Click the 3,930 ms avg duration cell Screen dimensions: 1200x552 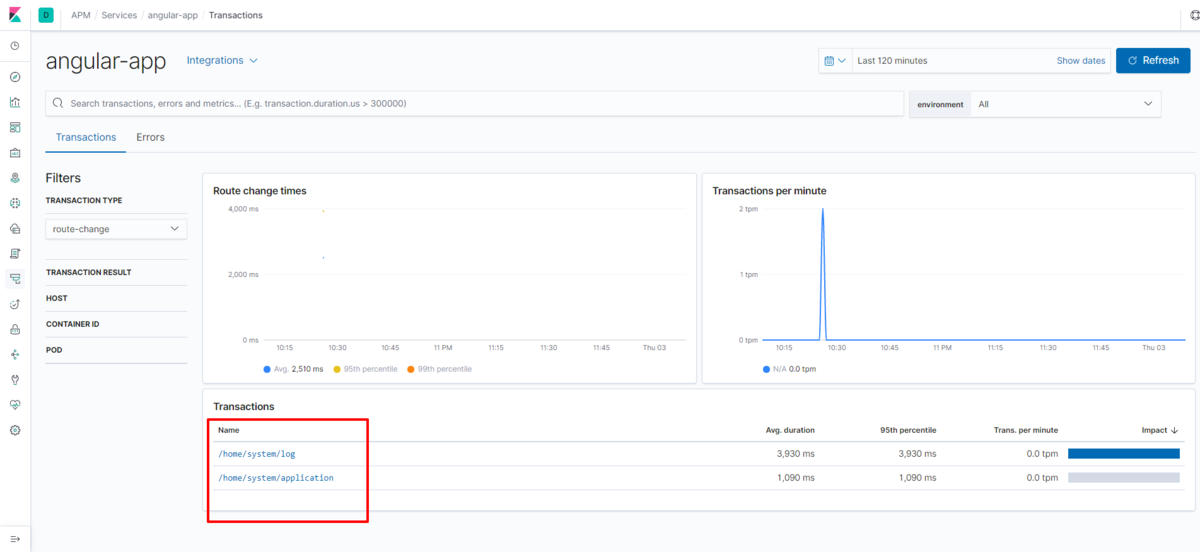coord(796,454)
